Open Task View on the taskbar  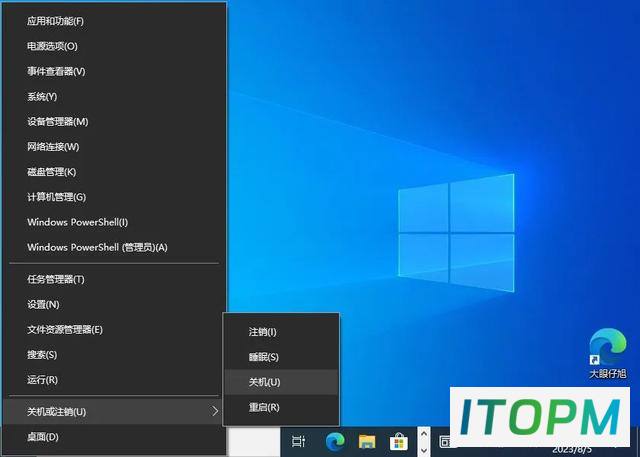click(x=298, y=441)
